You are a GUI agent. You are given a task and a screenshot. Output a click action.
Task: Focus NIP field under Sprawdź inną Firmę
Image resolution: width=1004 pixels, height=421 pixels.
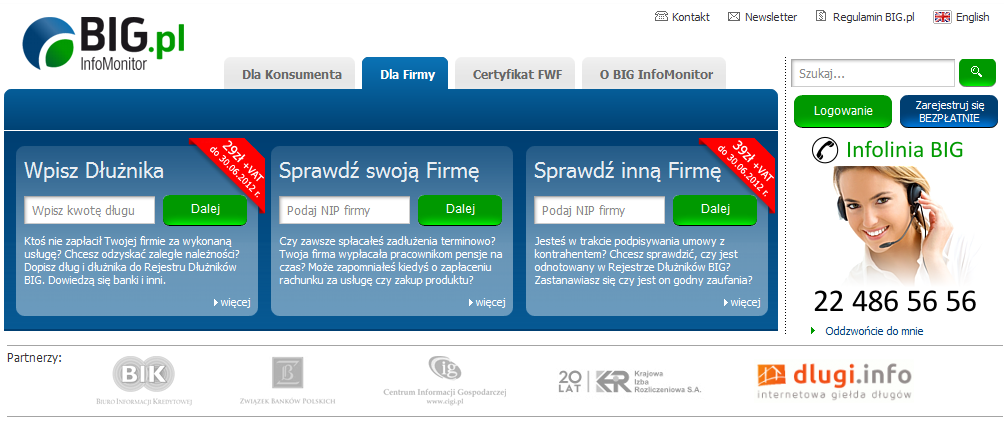599,210
